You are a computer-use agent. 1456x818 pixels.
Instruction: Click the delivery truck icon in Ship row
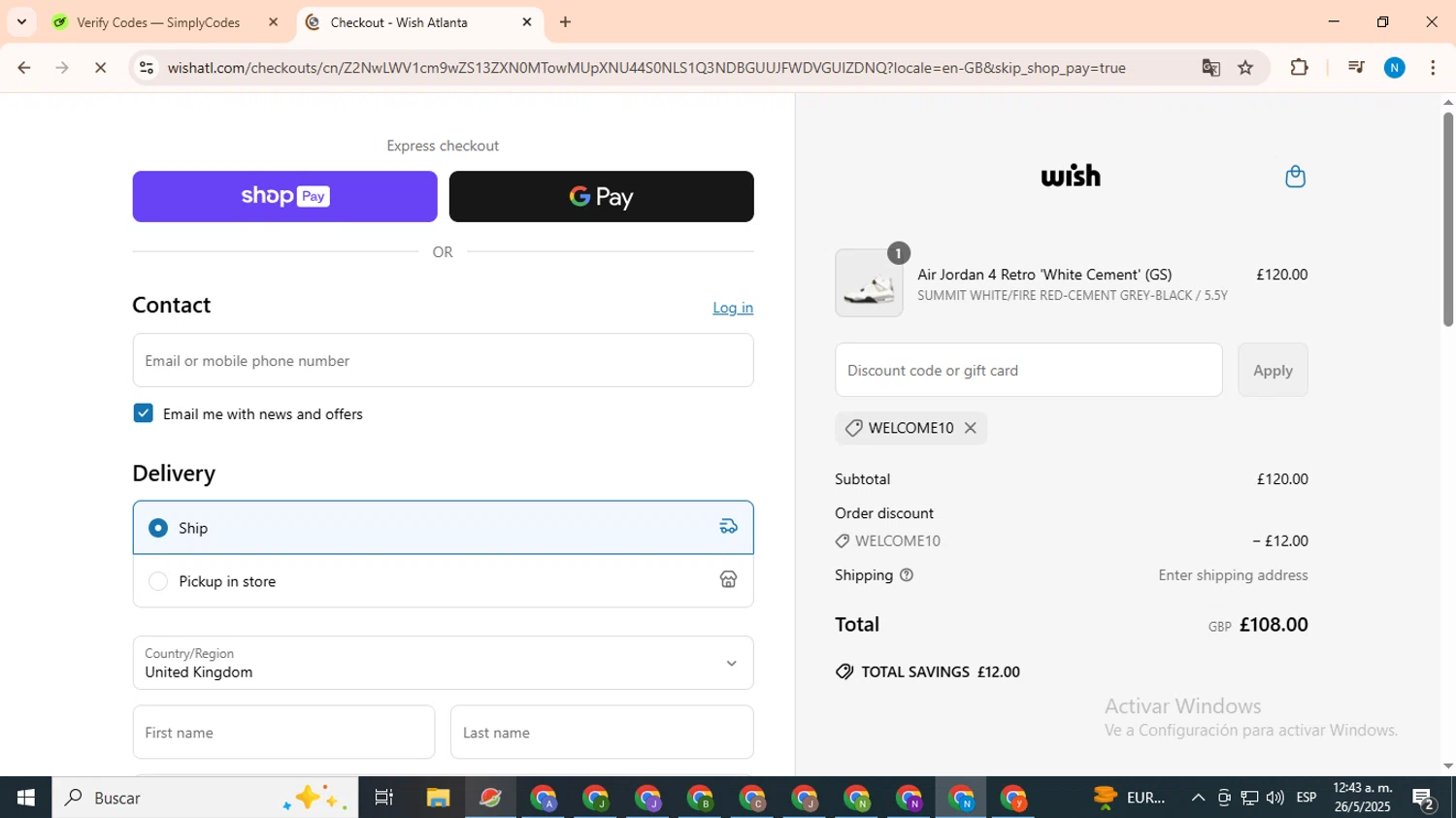(x=728, y=527)
